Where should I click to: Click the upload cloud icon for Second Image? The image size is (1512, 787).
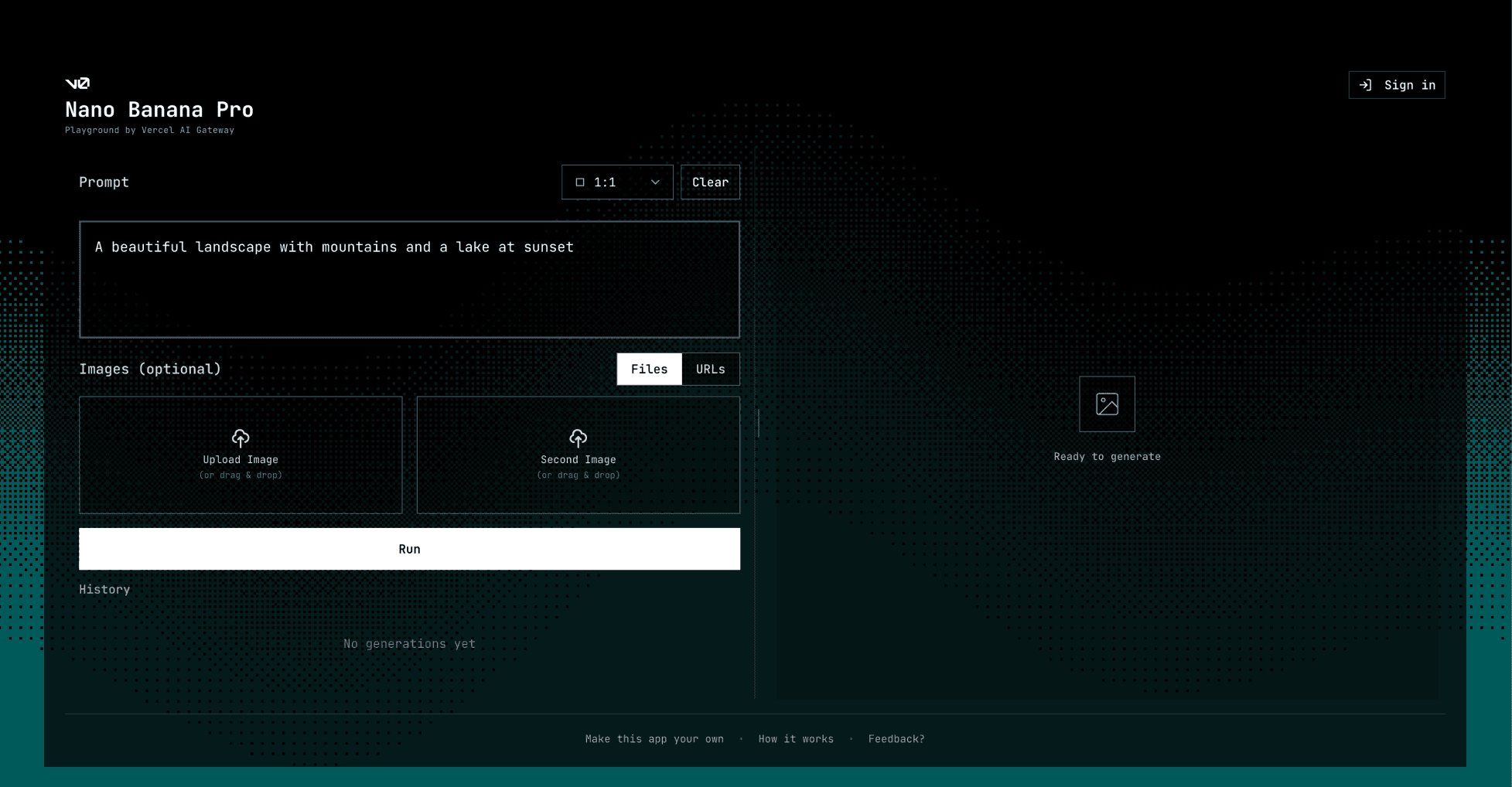pos(578,438)
